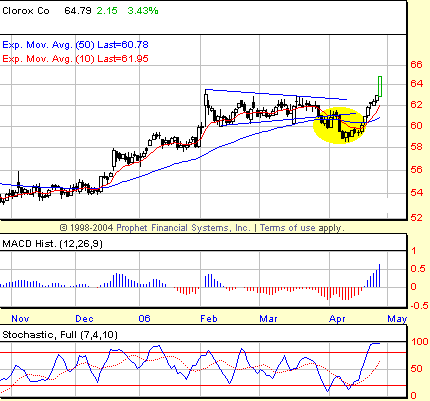Screen dimensions: 430x401
Task: Select the MACD Hist. (12,26,9) panel title
Action: click(52, 244)
